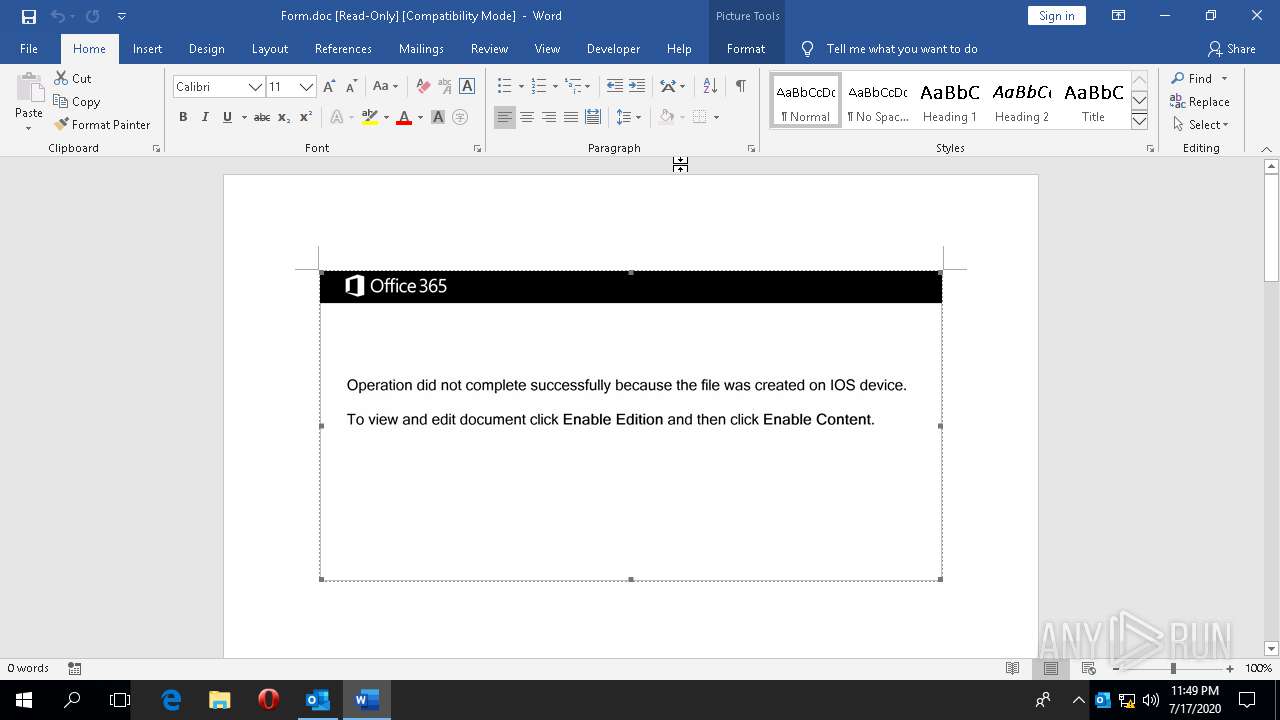This screenshot has height=720, width=1280.
Task: Open Ribbon Display Options
Action: coord(1119,16)
